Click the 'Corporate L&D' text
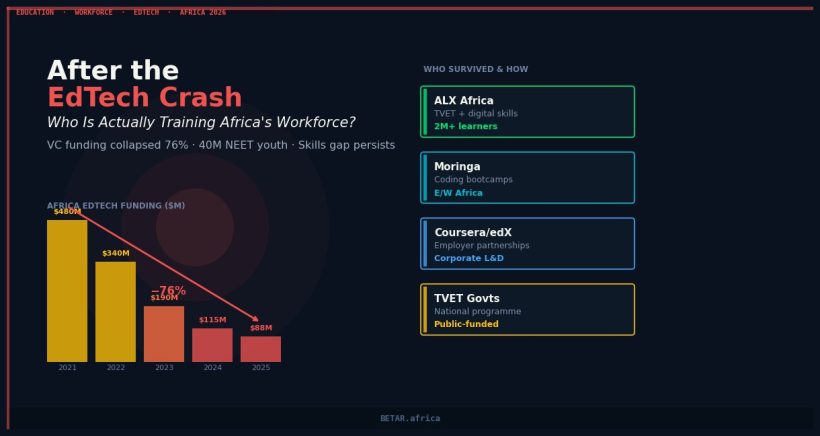 pos(469,258)
